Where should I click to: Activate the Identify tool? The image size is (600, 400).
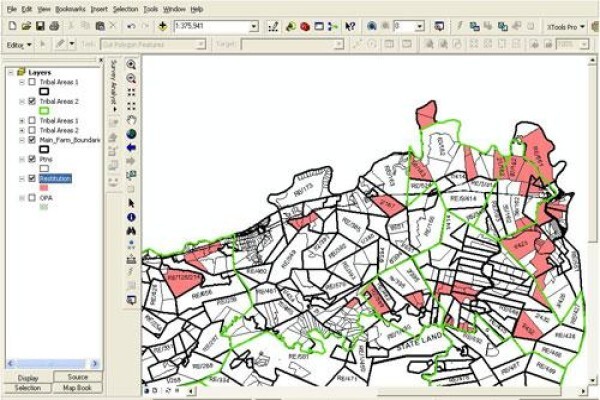(x=131, y=217)
